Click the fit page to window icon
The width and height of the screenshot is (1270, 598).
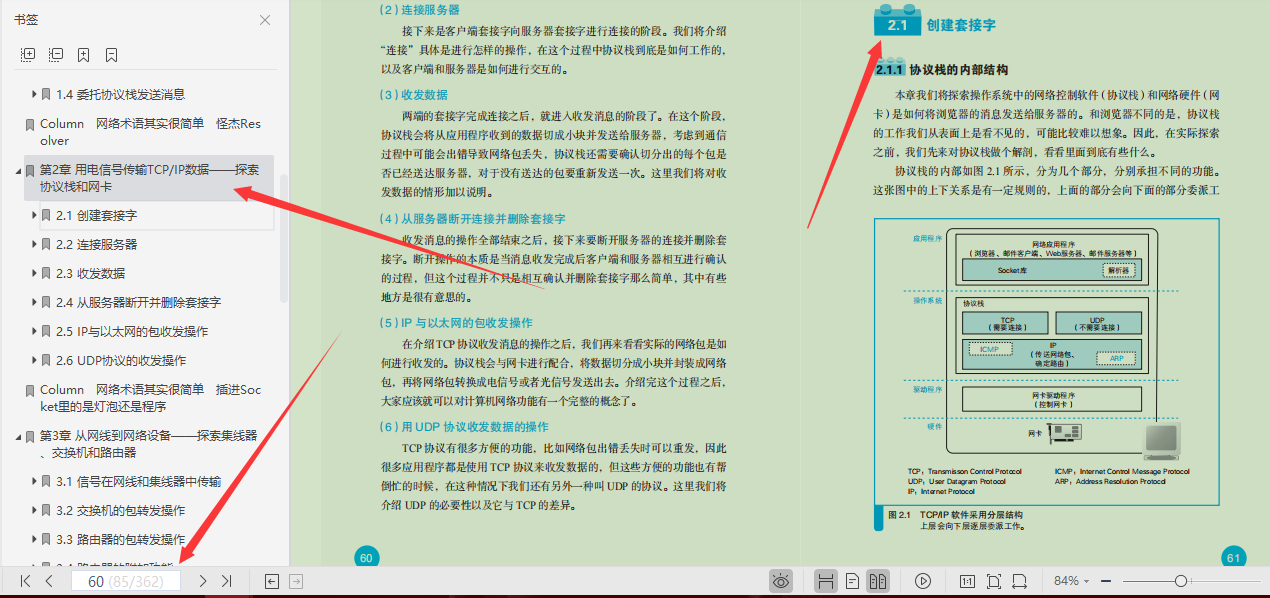coord(993,580)
